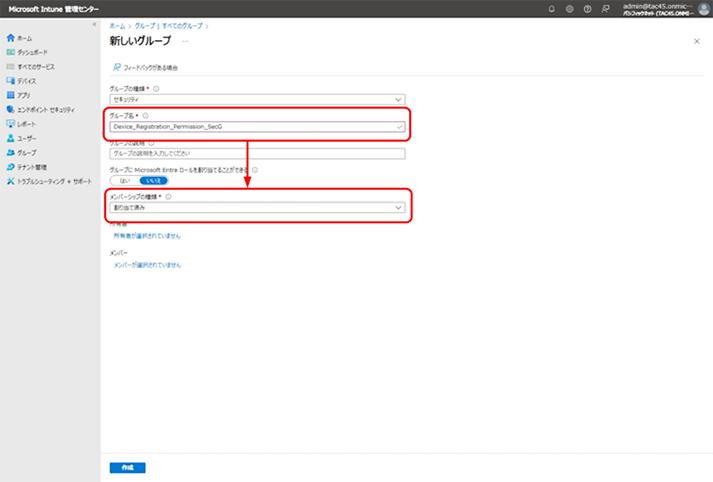Click the admin account name text

(658, 6)
